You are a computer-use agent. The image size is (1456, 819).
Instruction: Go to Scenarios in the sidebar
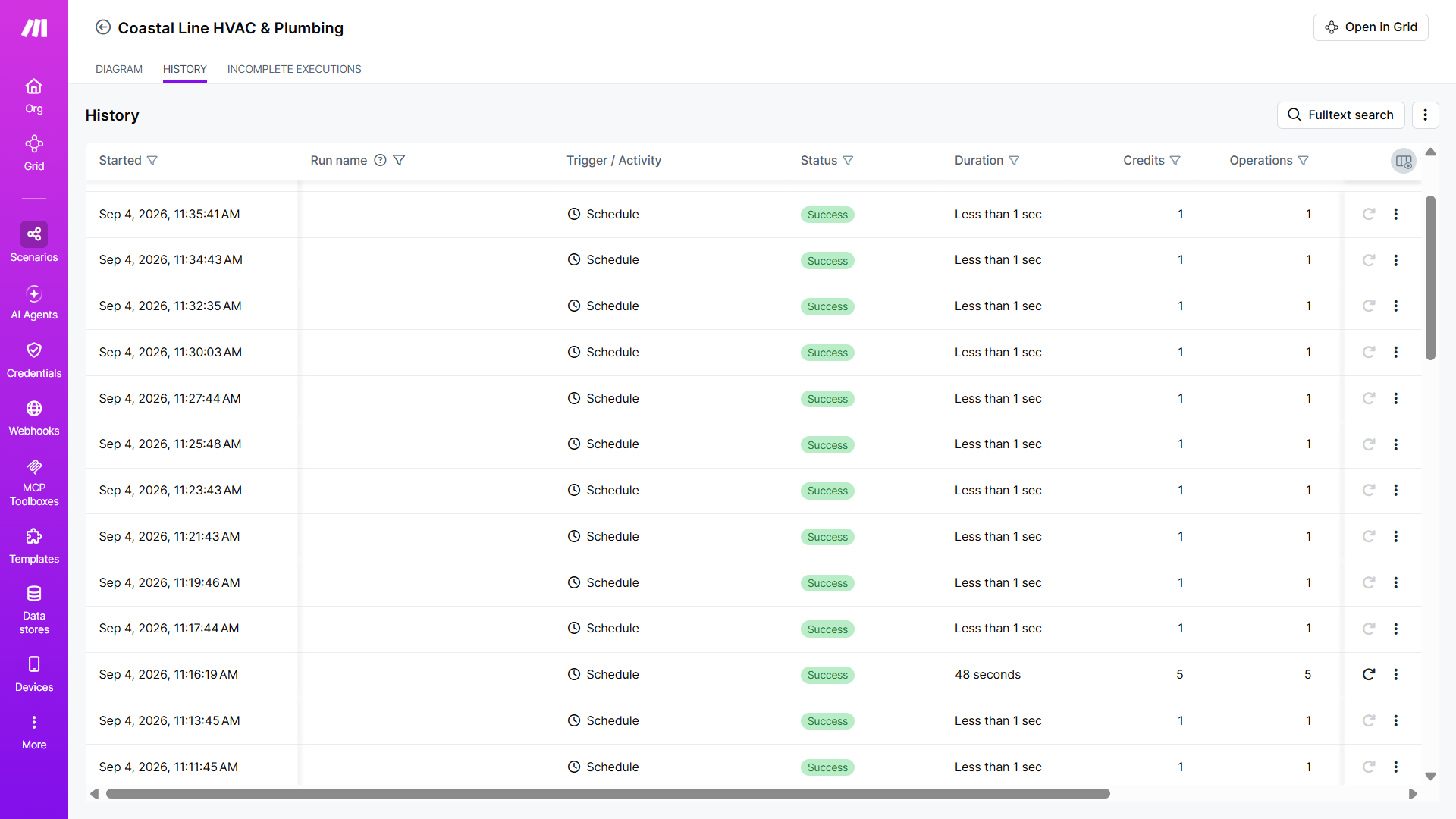click(34, 243)
